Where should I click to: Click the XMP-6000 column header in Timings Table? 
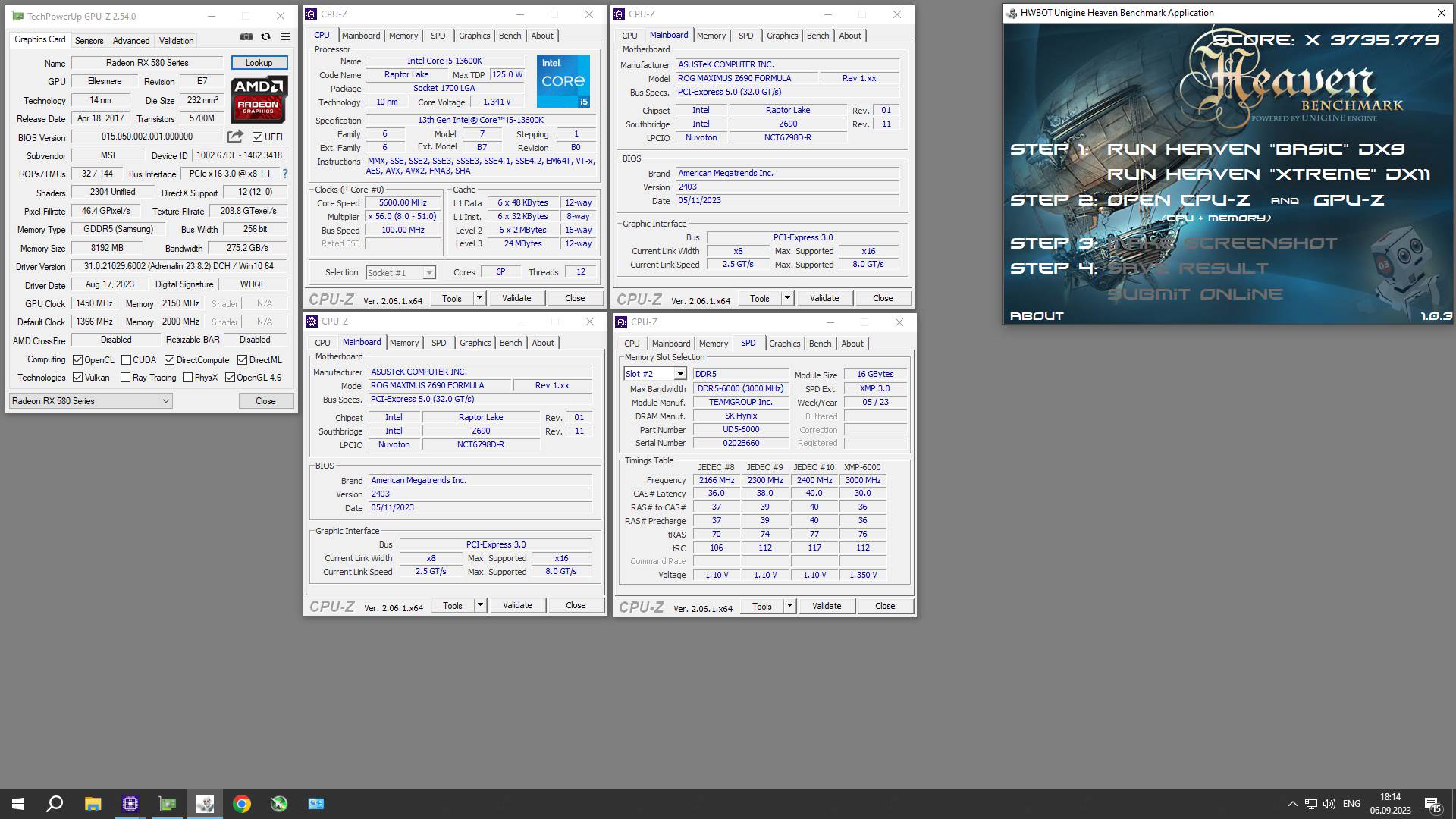(x=862, y=467)
